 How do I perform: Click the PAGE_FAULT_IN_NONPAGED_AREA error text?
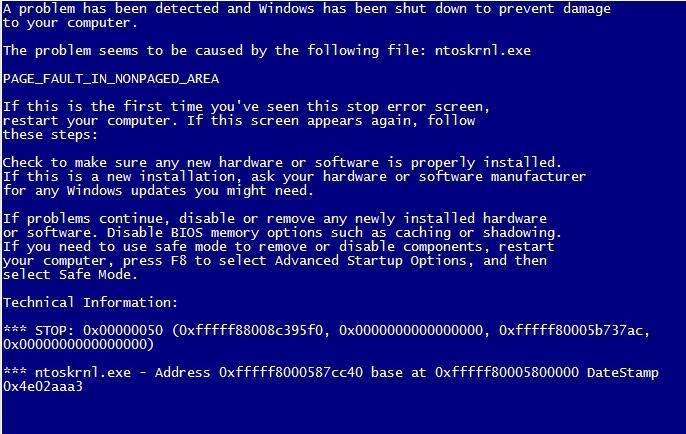click(111, 79)
